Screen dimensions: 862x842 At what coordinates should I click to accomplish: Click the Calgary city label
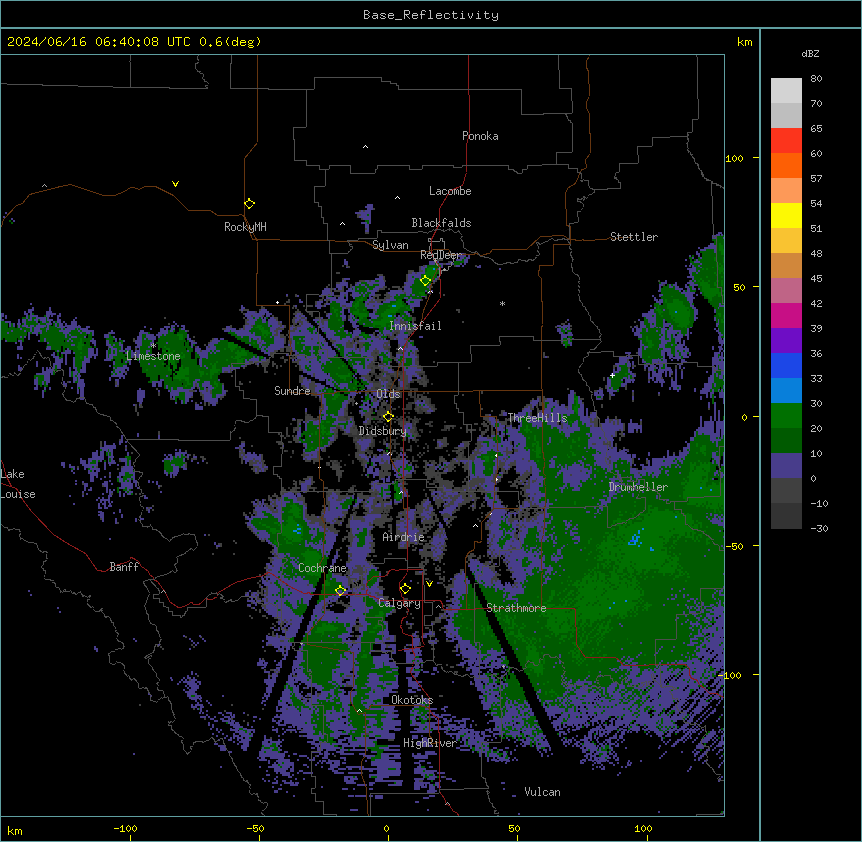click(x=399, y=603)
